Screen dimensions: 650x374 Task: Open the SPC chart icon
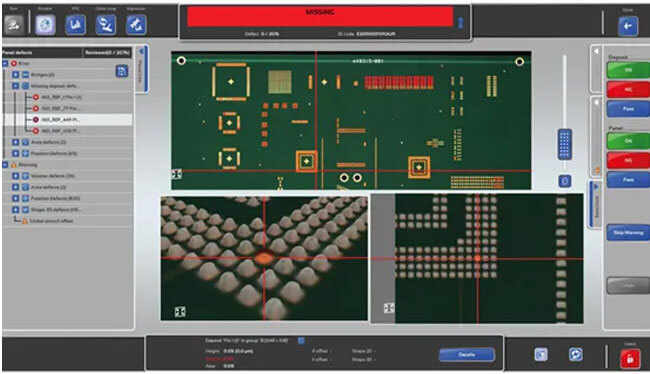pos(75,25)
